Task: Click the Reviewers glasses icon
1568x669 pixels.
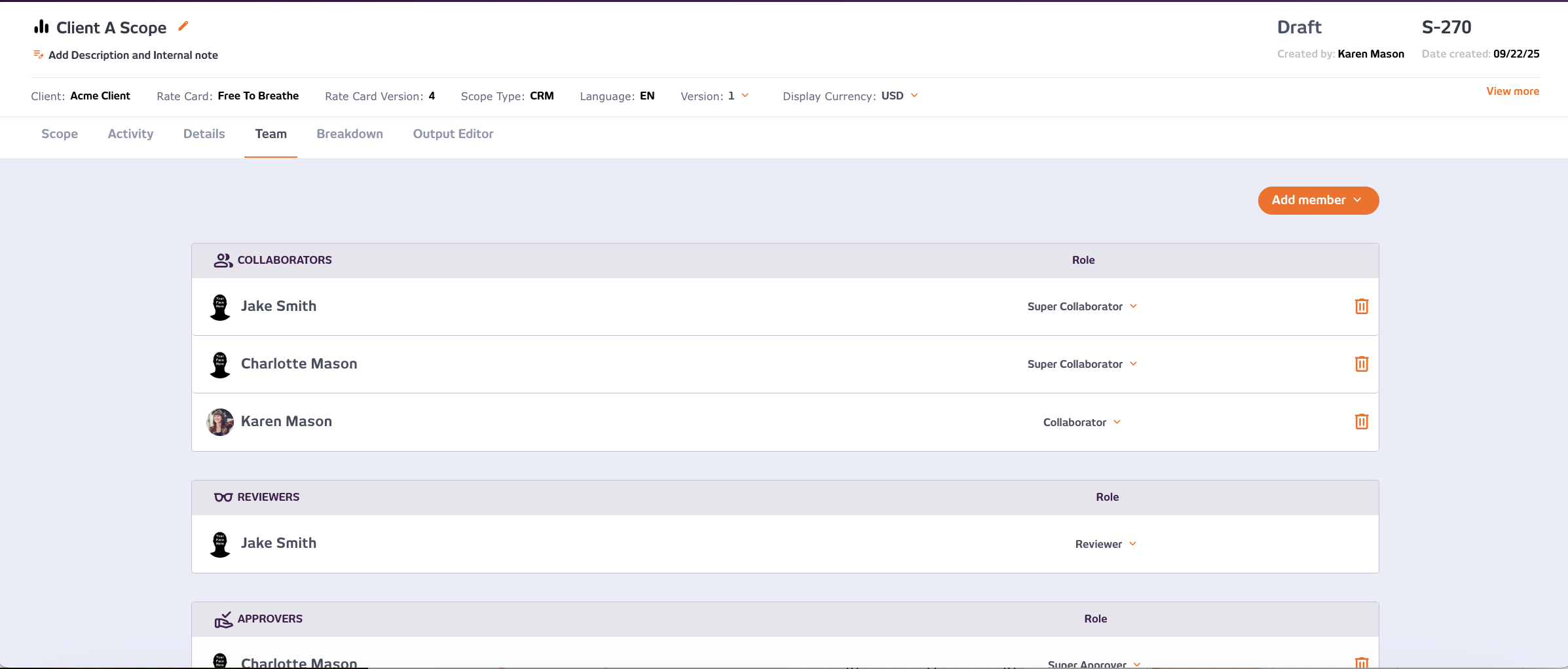Action: tap(223, 497)
